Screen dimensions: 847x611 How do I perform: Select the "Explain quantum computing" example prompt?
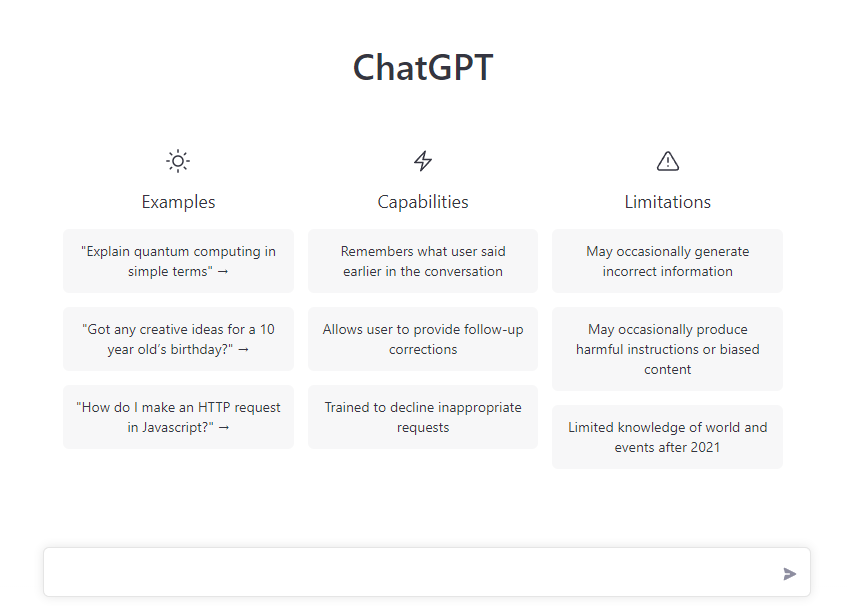pyautogui.click(x=178, y=261)
